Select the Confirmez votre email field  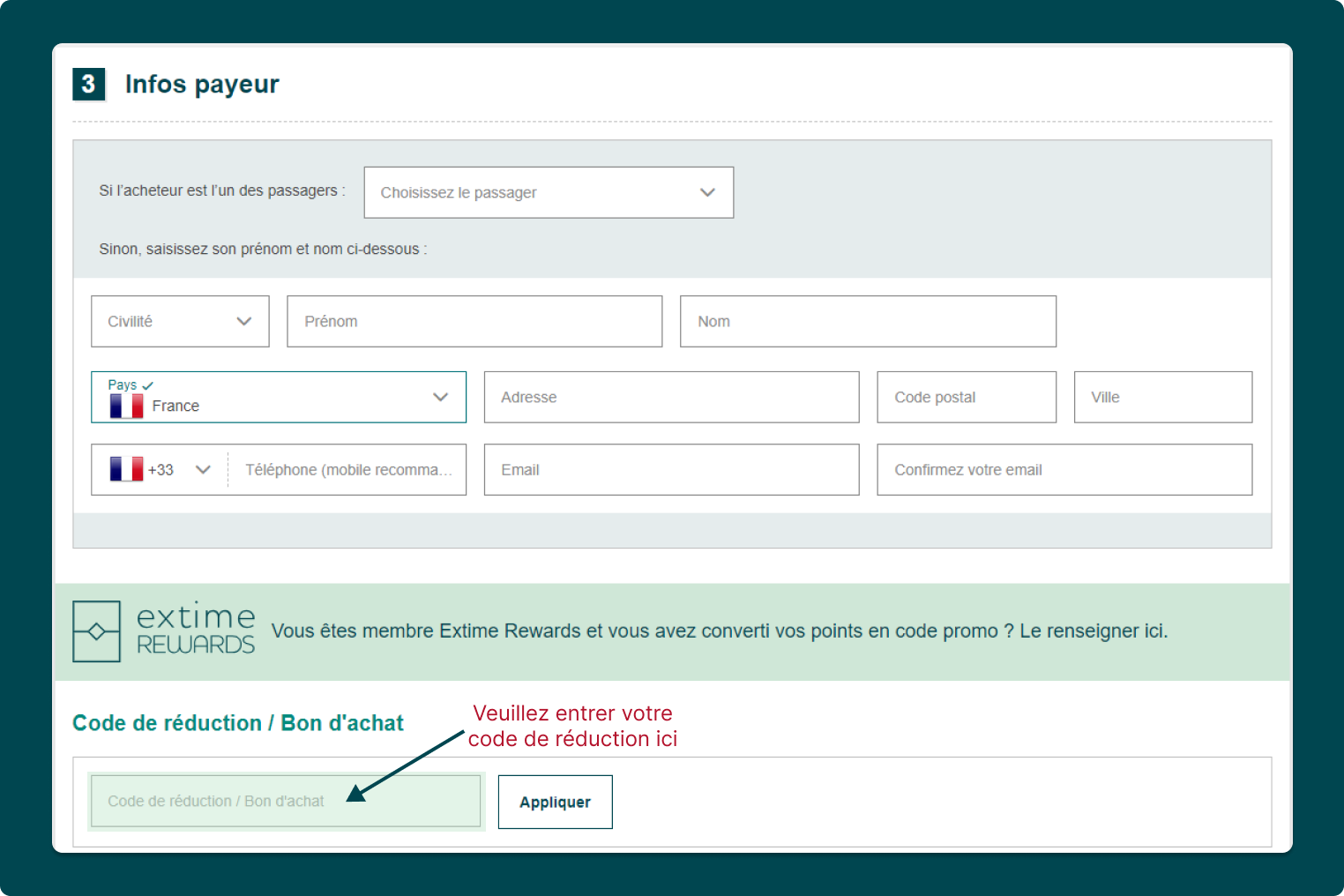pyautogui.click(x=1064, y=469)
